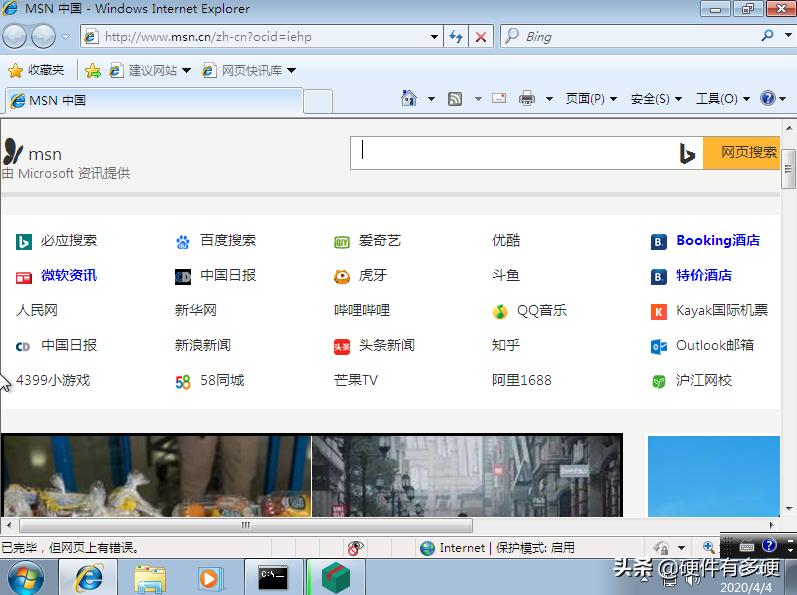797x595 pixels.
Task: Open the 百度搜索 link
Action: 227,241
